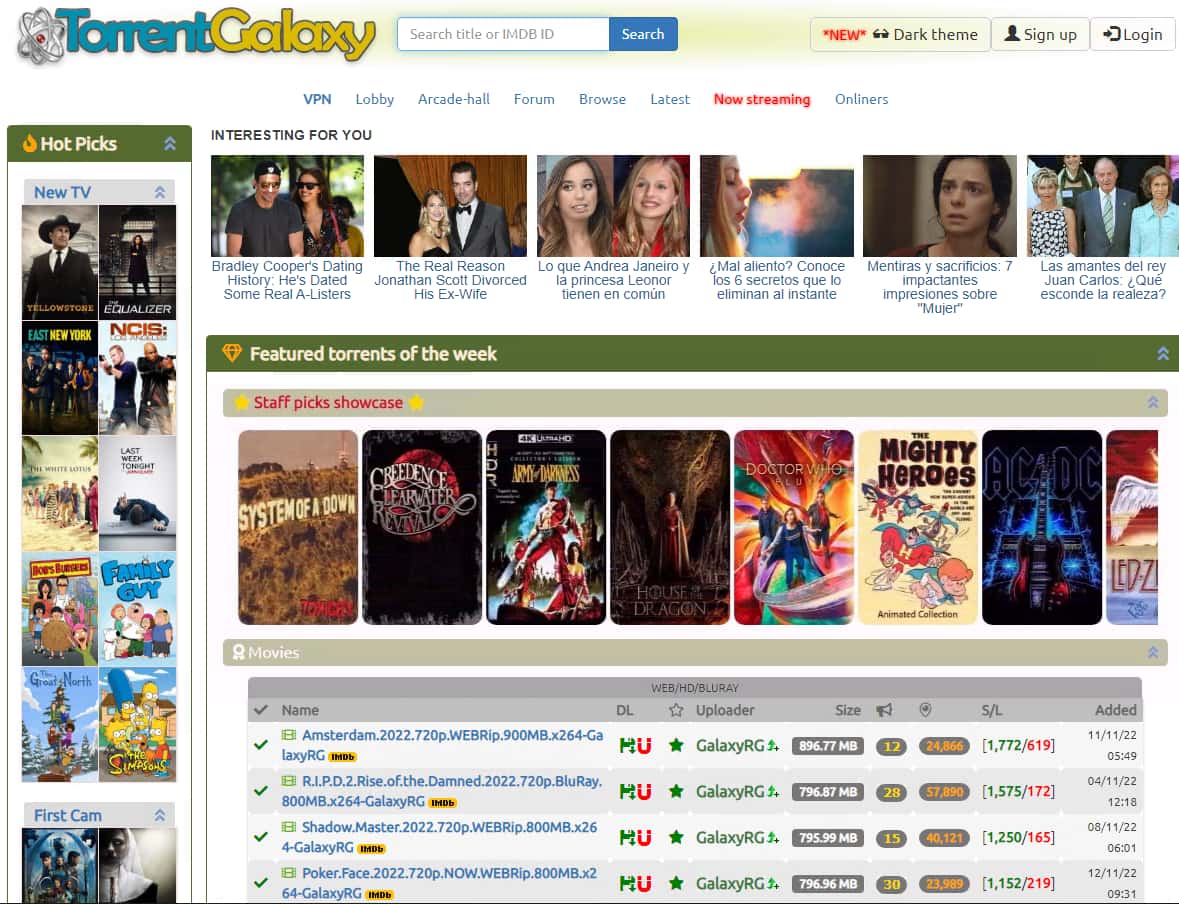The height and width of the screenshot is (904, 1179).
Task: Open the Browse page
Action: pyautogui.click(x=602, y=99)
